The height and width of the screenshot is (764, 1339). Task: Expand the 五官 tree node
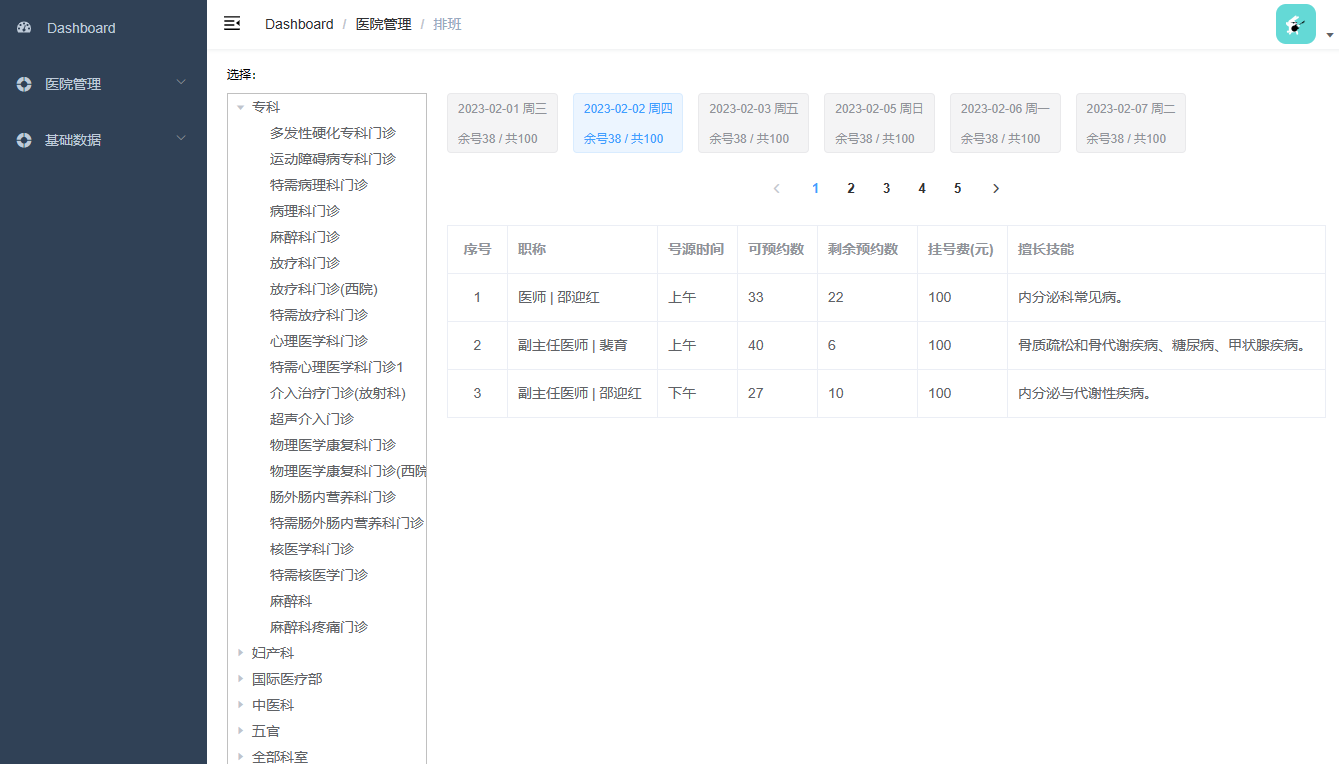click(240, 731)
